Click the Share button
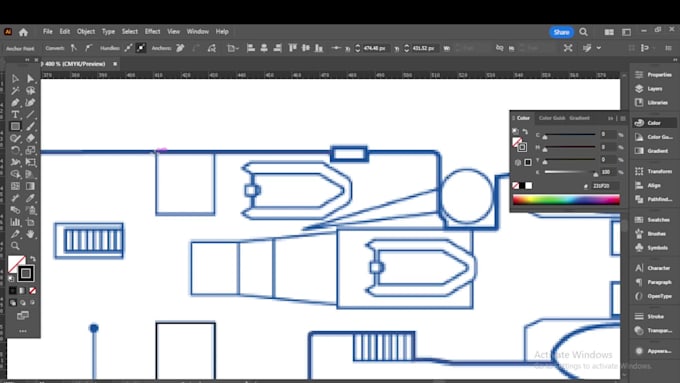 [561, 32]
